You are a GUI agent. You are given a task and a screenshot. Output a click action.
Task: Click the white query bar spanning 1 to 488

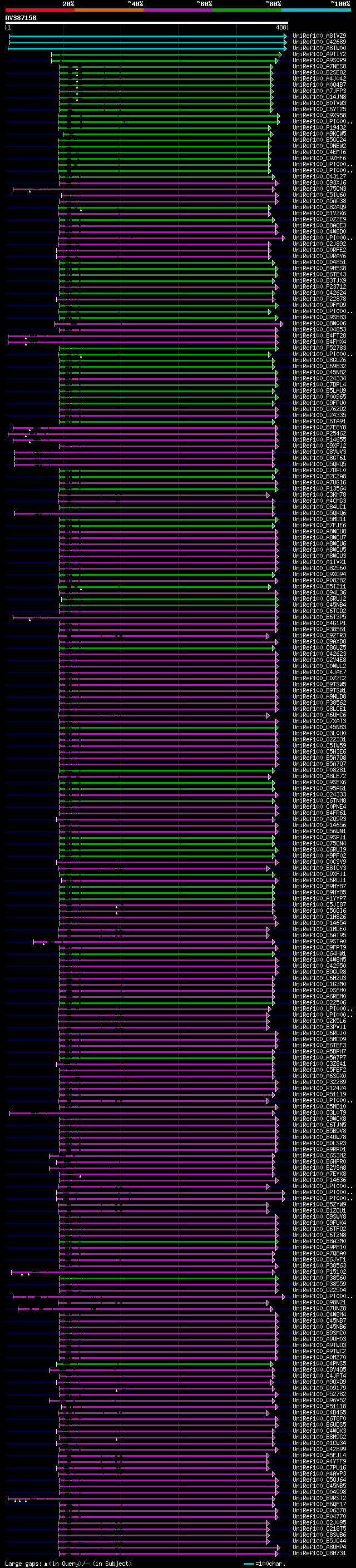pos(147,22)
